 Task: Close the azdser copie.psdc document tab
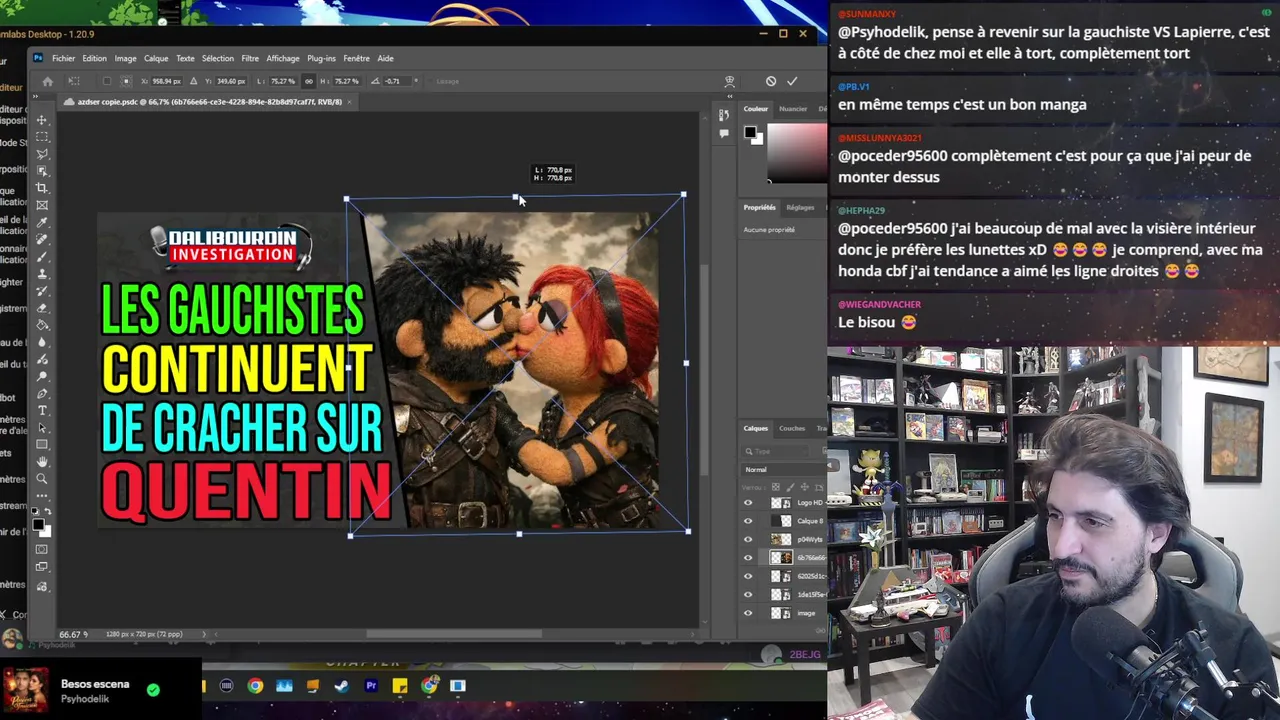349,101
